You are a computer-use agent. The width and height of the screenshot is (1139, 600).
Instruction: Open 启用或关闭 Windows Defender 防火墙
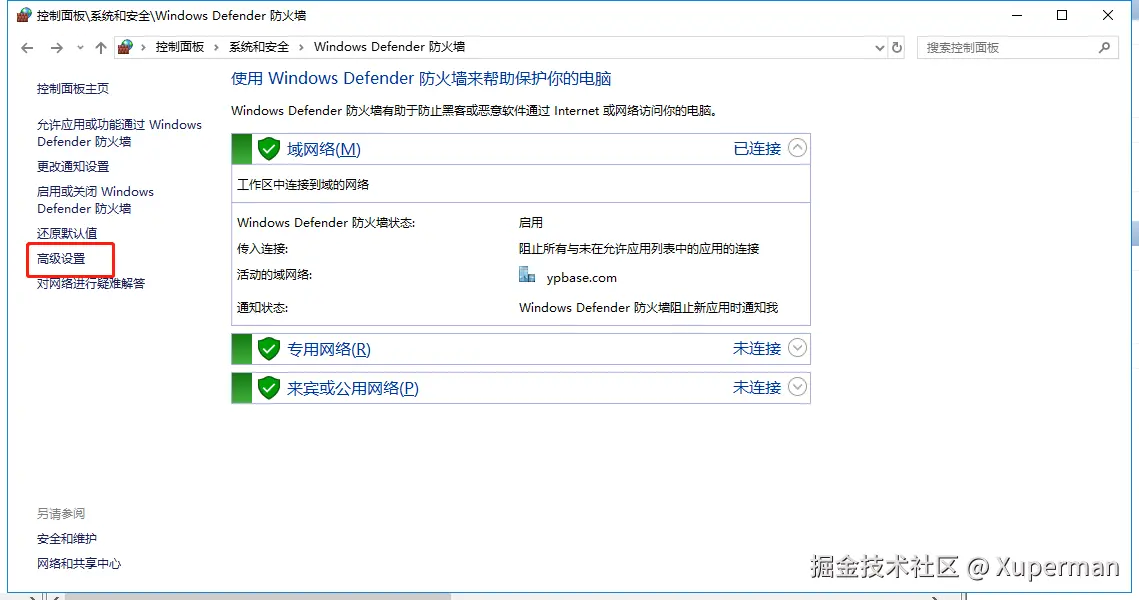tap(95, 200)
